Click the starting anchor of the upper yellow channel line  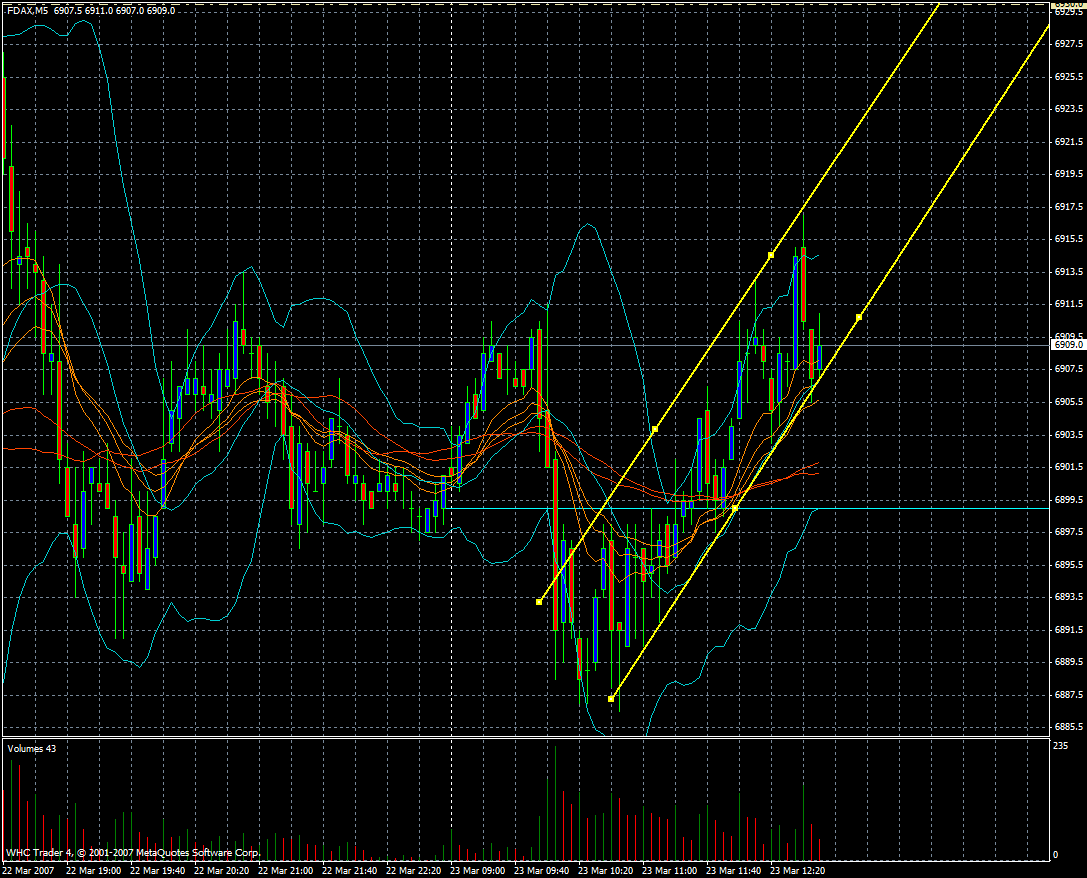point(539,602)
